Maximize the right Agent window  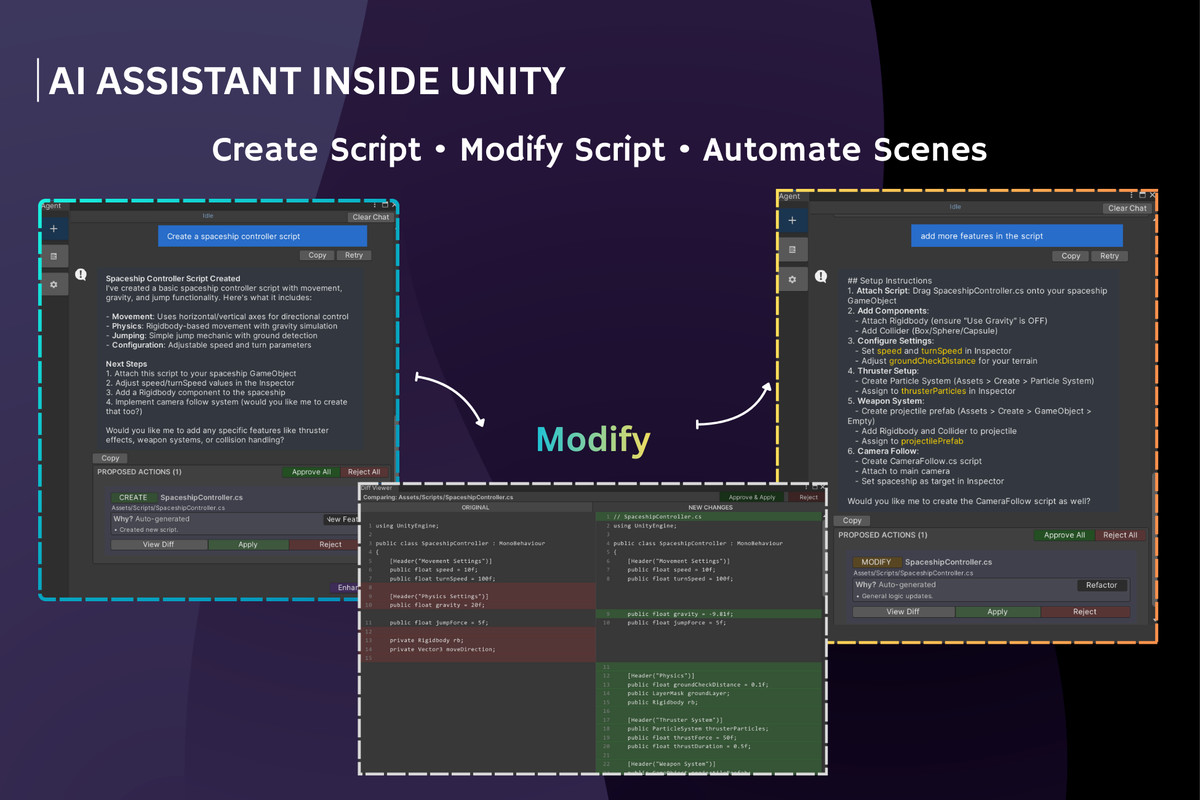(1143, 195)
